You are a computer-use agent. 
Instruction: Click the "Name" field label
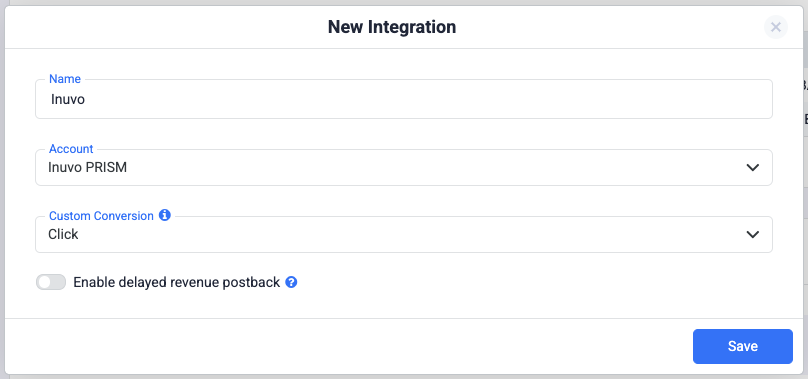coord(65,79)
